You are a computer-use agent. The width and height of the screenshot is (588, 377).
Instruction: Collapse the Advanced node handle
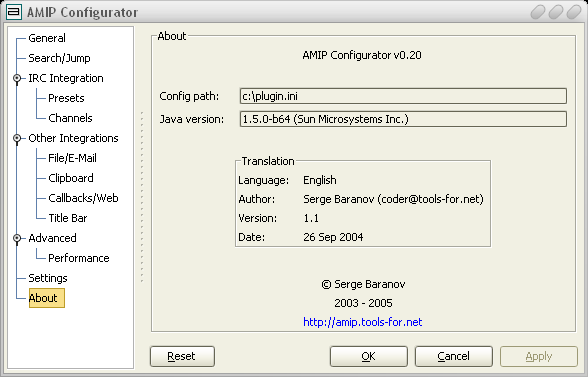click(x=17, y=238)
